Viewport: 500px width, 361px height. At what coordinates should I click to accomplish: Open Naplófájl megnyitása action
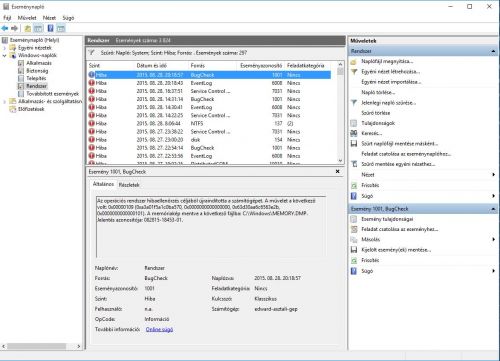(387, 61)
